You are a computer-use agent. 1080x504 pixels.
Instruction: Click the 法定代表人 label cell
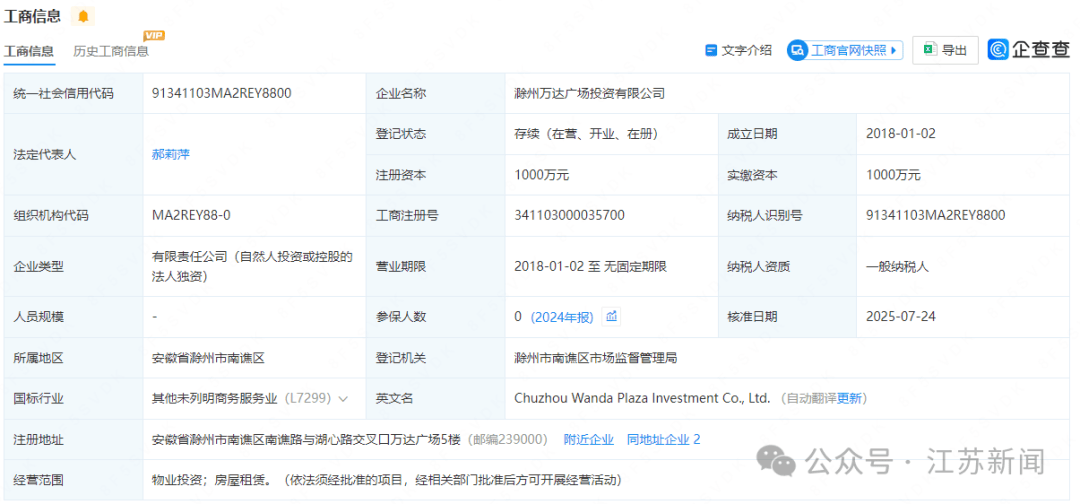(74, 154)
